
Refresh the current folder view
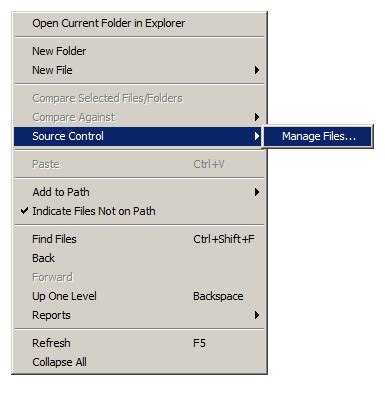[139, 343]
